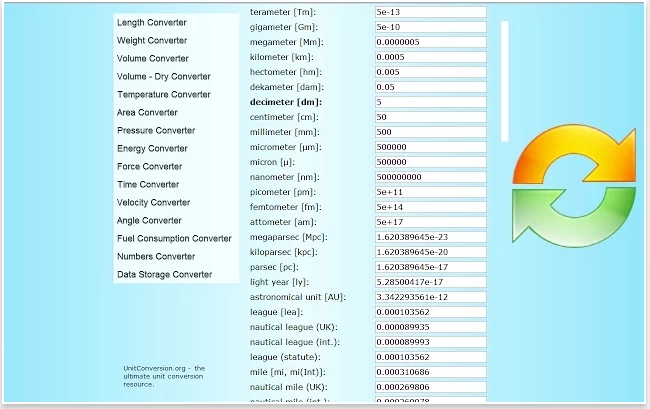Image resolution: width=650 pixels, height=409 pixels.
Task: Open the Length Converter page
Action: [x=151, y=22]
